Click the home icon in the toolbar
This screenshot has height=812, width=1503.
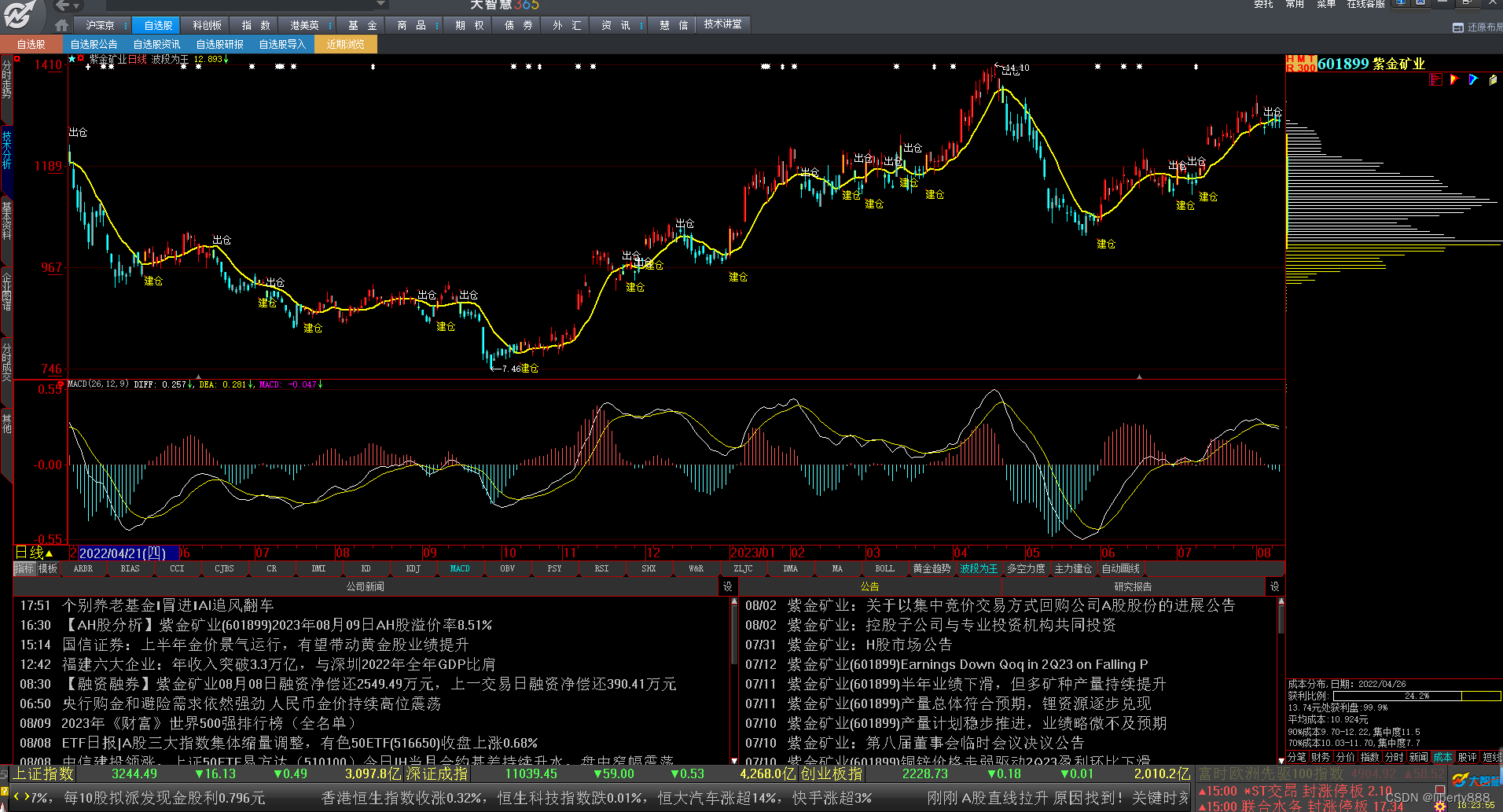point(61,25)
